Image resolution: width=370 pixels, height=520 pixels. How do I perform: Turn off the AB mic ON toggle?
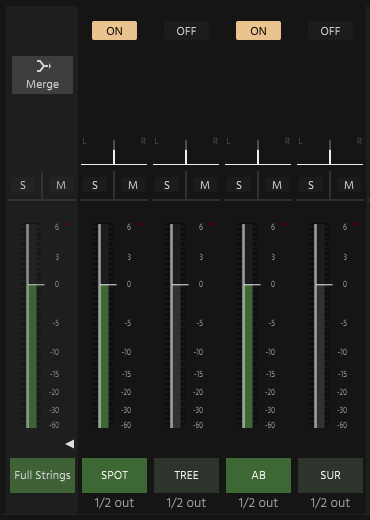point(258,31)
